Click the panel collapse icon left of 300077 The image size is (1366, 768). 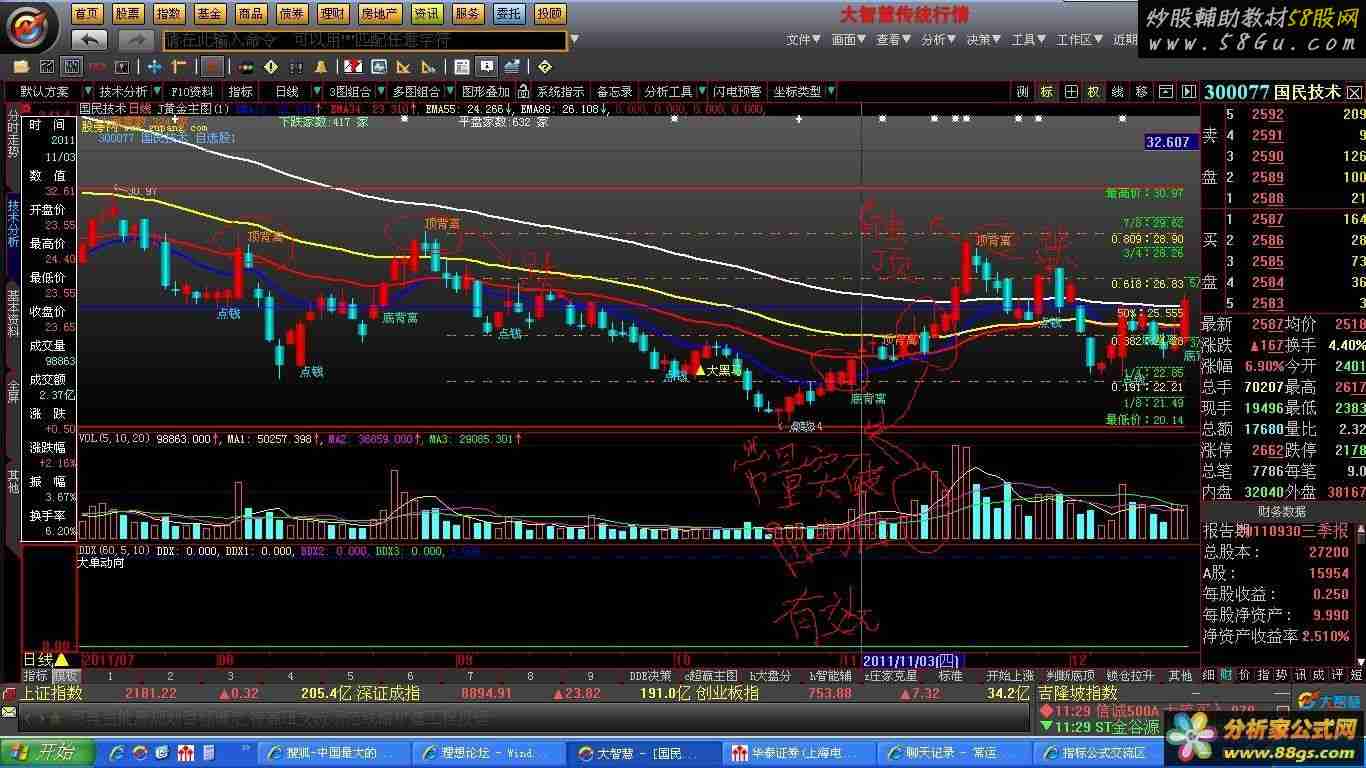click(x=1189, y=92)
